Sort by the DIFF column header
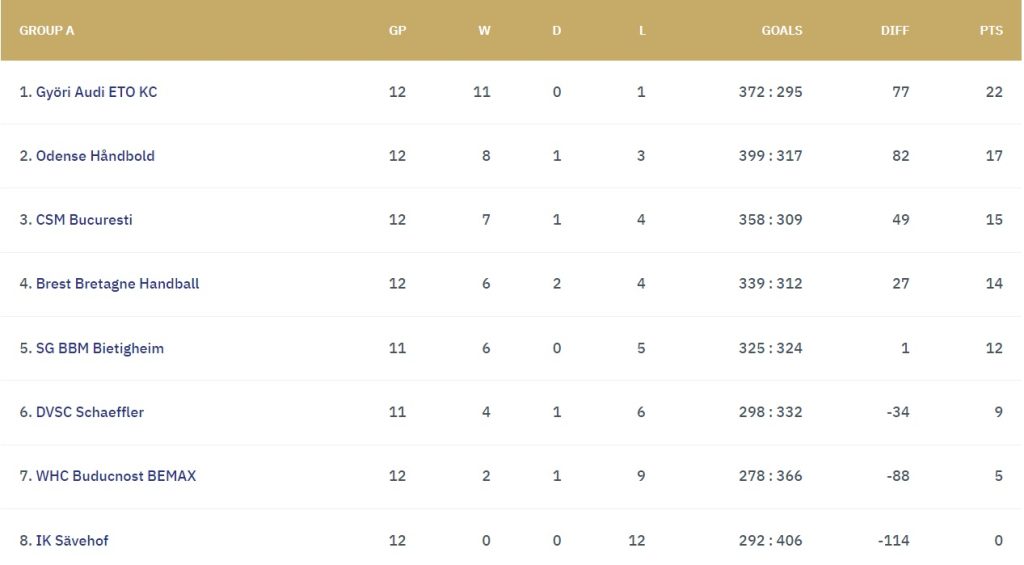Image resolution: width=1024 pixels, height=565 pixels. coord(895,30)
